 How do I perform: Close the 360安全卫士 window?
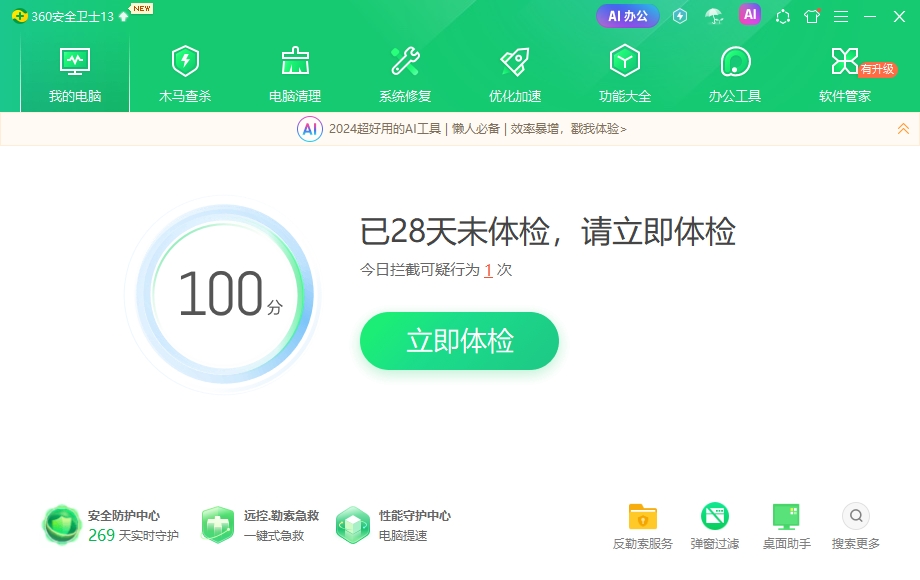pyautogui.click(x=899, y=16)
